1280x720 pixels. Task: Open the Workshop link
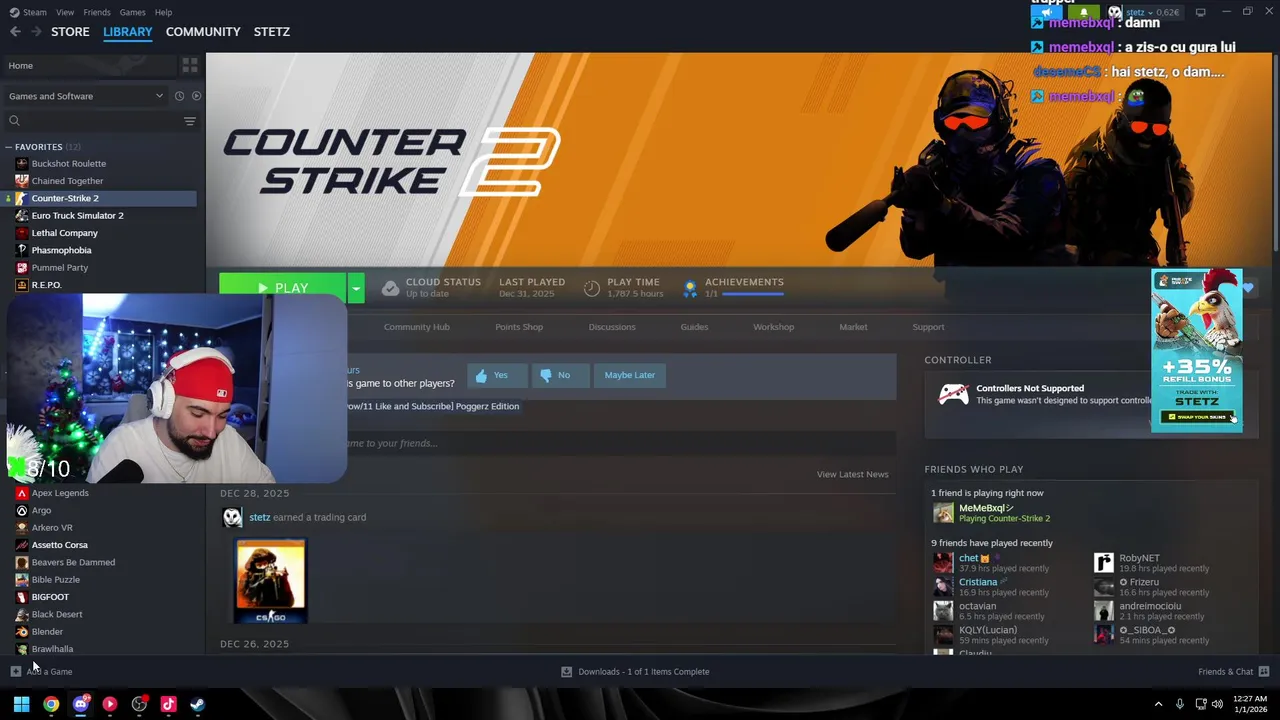coord(773,327)
